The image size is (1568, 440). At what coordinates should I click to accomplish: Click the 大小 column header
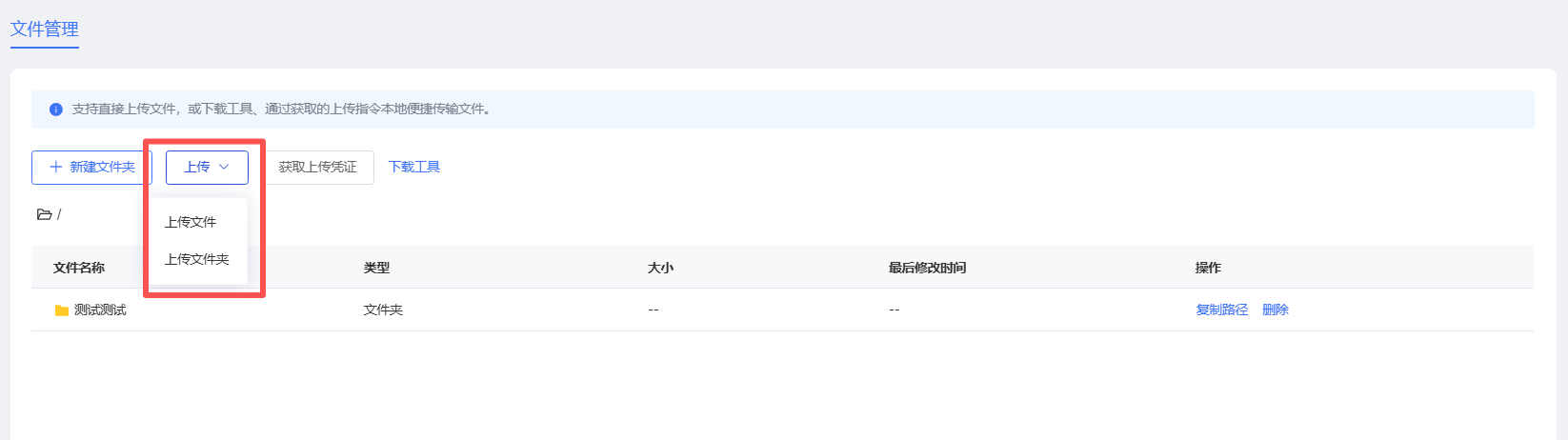[x=660, y=268]
